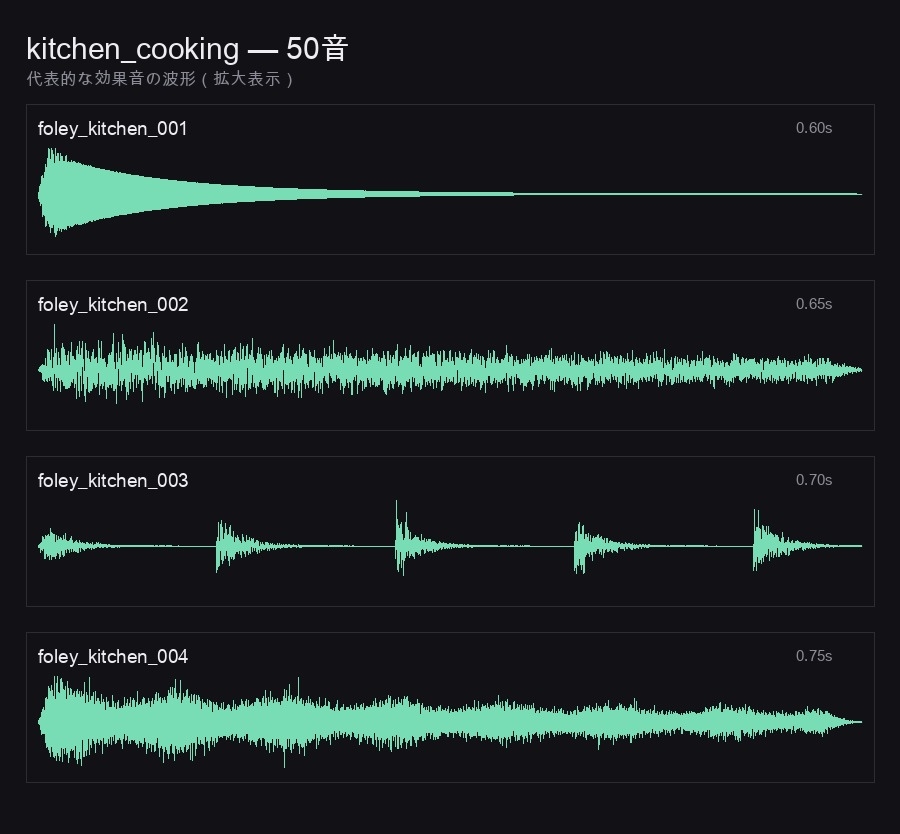The height and width of the screenshot is (834, 900).
Task: Select the foley_kitchen_001 waveform attack peak
Action: pos(55,192)
